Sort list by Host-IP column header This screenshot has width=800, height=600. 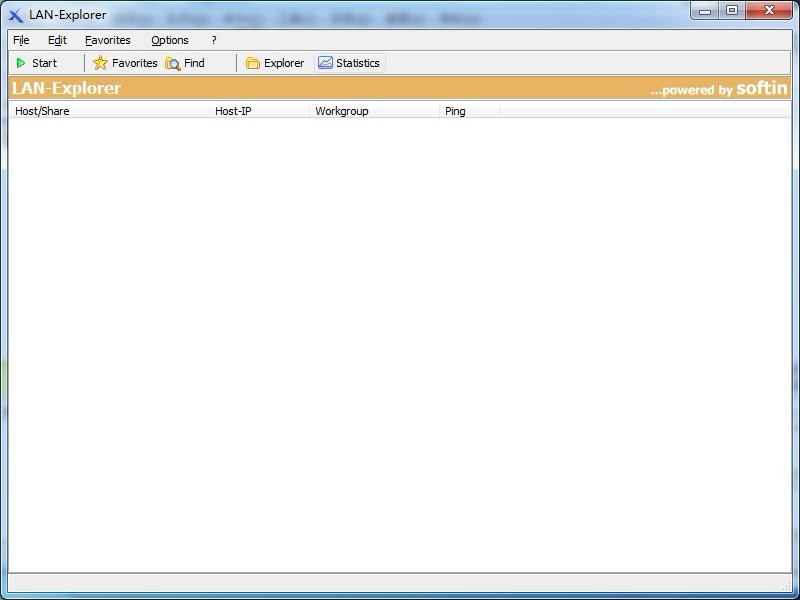point(259,111)
